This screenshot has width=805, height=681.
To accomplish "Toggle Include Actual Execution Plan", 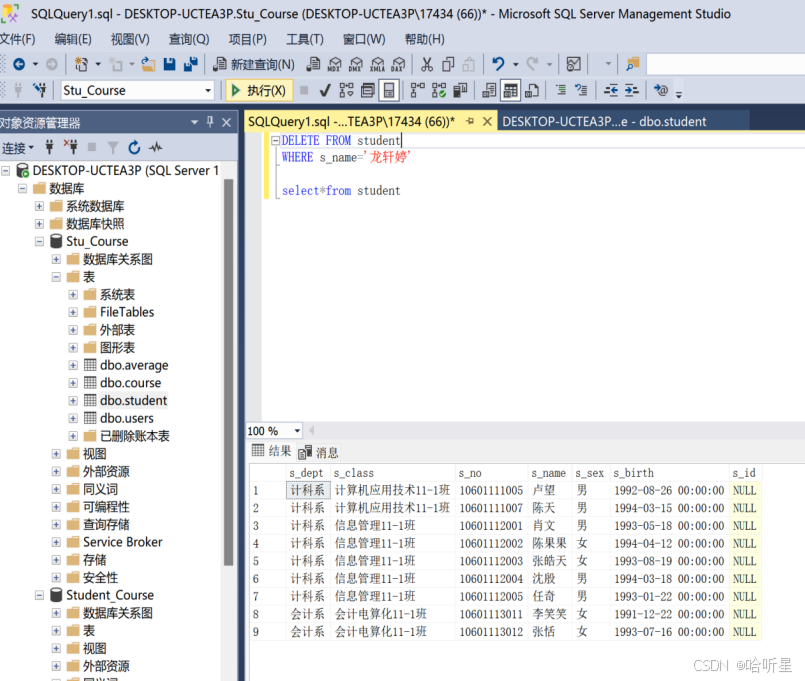I will tap(417, 90).
